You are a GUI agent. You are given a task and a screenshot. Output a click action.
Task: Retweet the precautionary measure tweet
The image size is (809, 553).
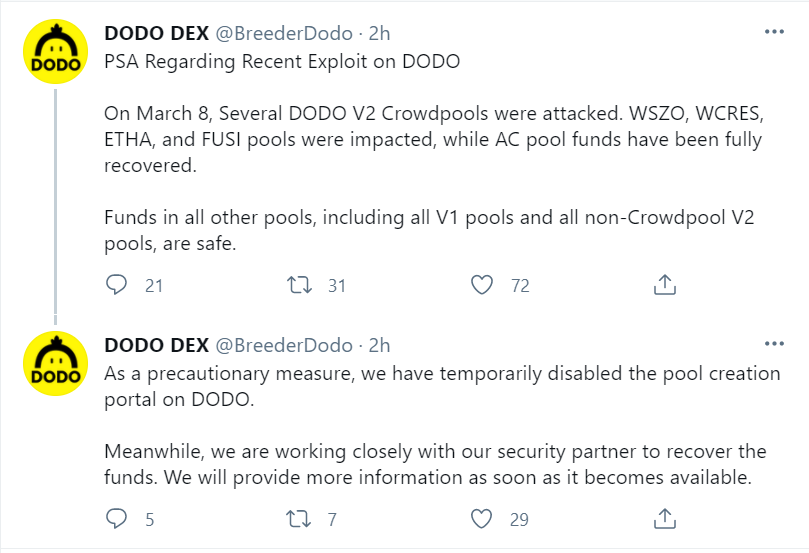click(x=299, y=519)
